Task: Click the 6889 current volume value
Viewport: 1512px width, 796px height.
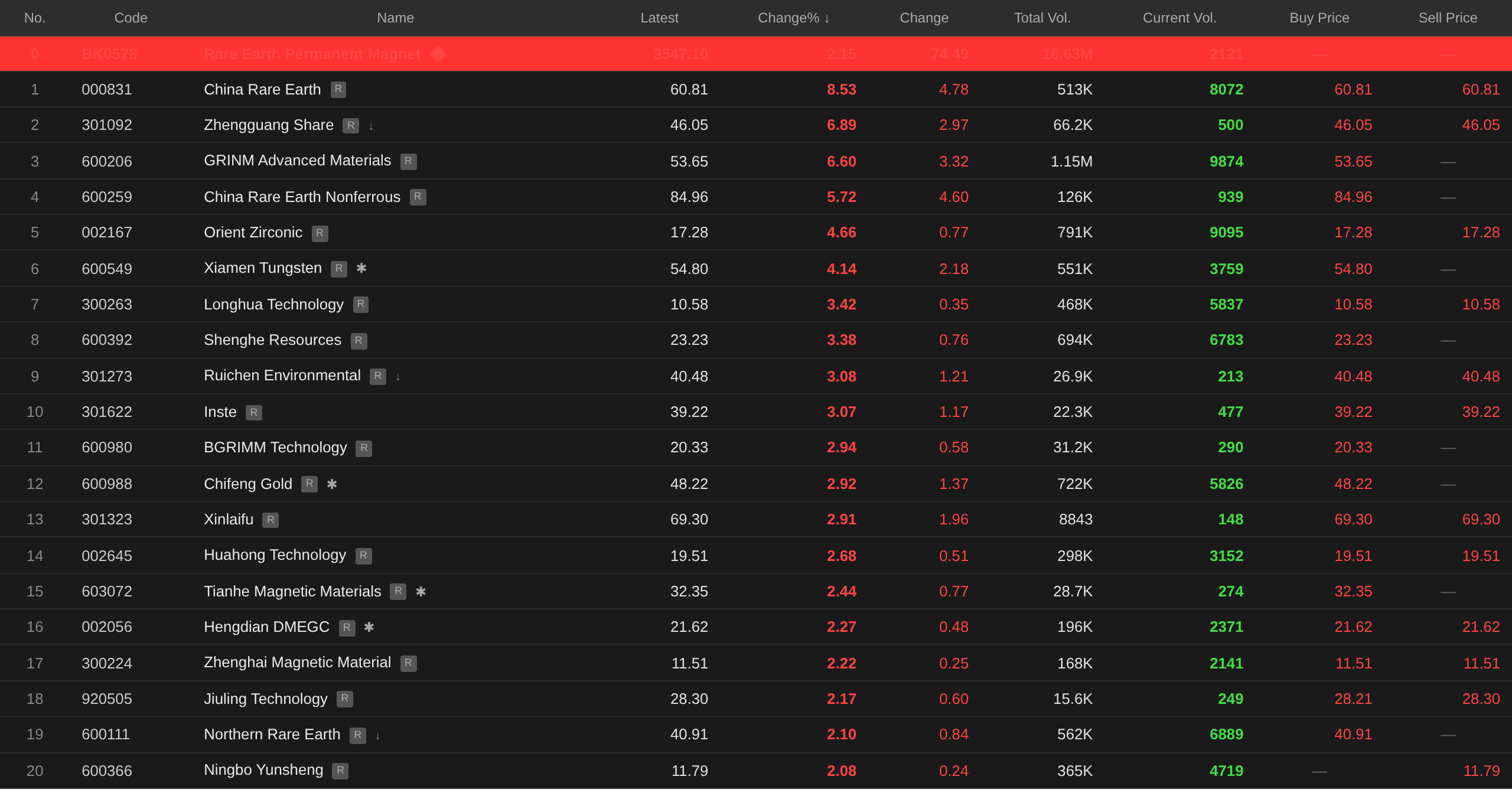Action: pos(1226,735)
